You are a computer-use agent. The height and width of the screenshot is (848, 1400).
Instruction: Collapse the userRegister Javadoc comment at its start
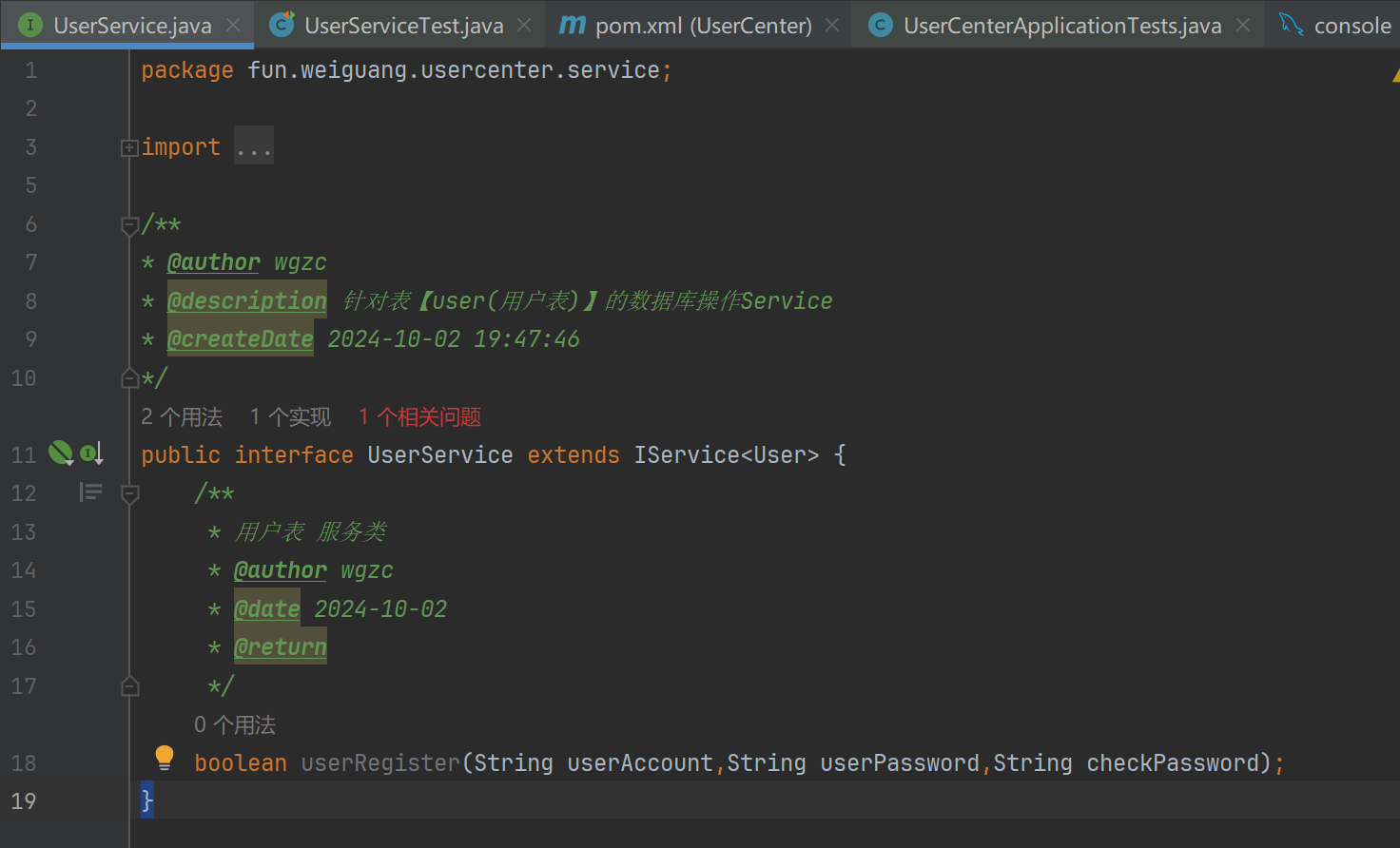click(130, 493)
